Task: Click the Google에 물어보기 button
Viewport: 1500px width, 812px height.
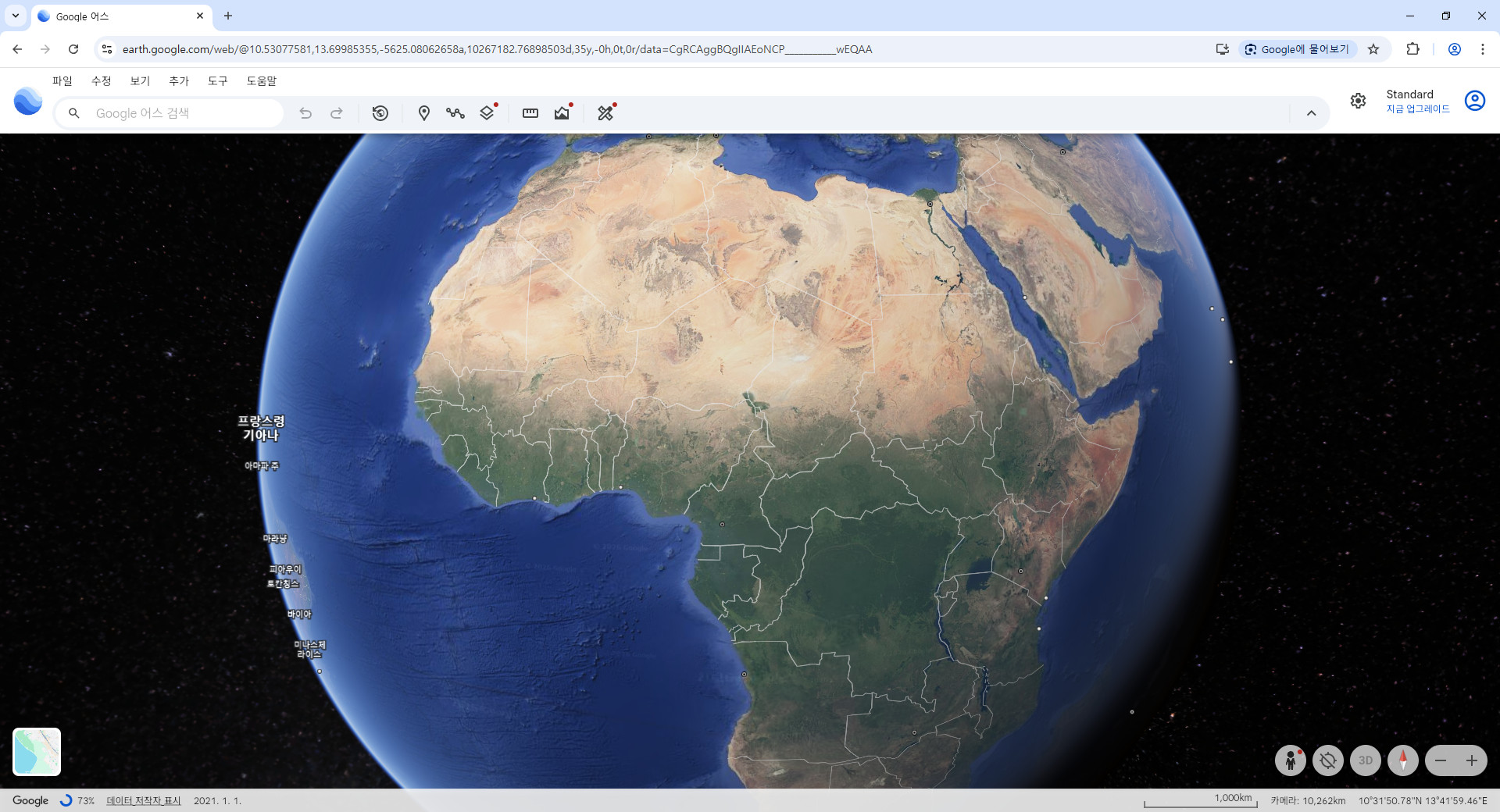Action: coord(1298,49)
